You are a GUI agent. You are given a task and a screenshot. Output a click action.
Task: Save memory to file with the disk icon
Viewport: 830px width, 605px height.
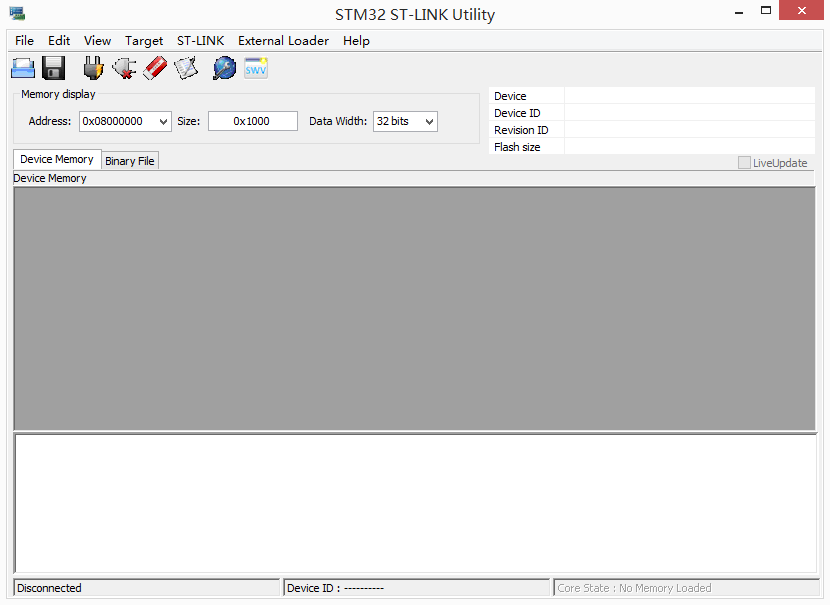(53, 67)
